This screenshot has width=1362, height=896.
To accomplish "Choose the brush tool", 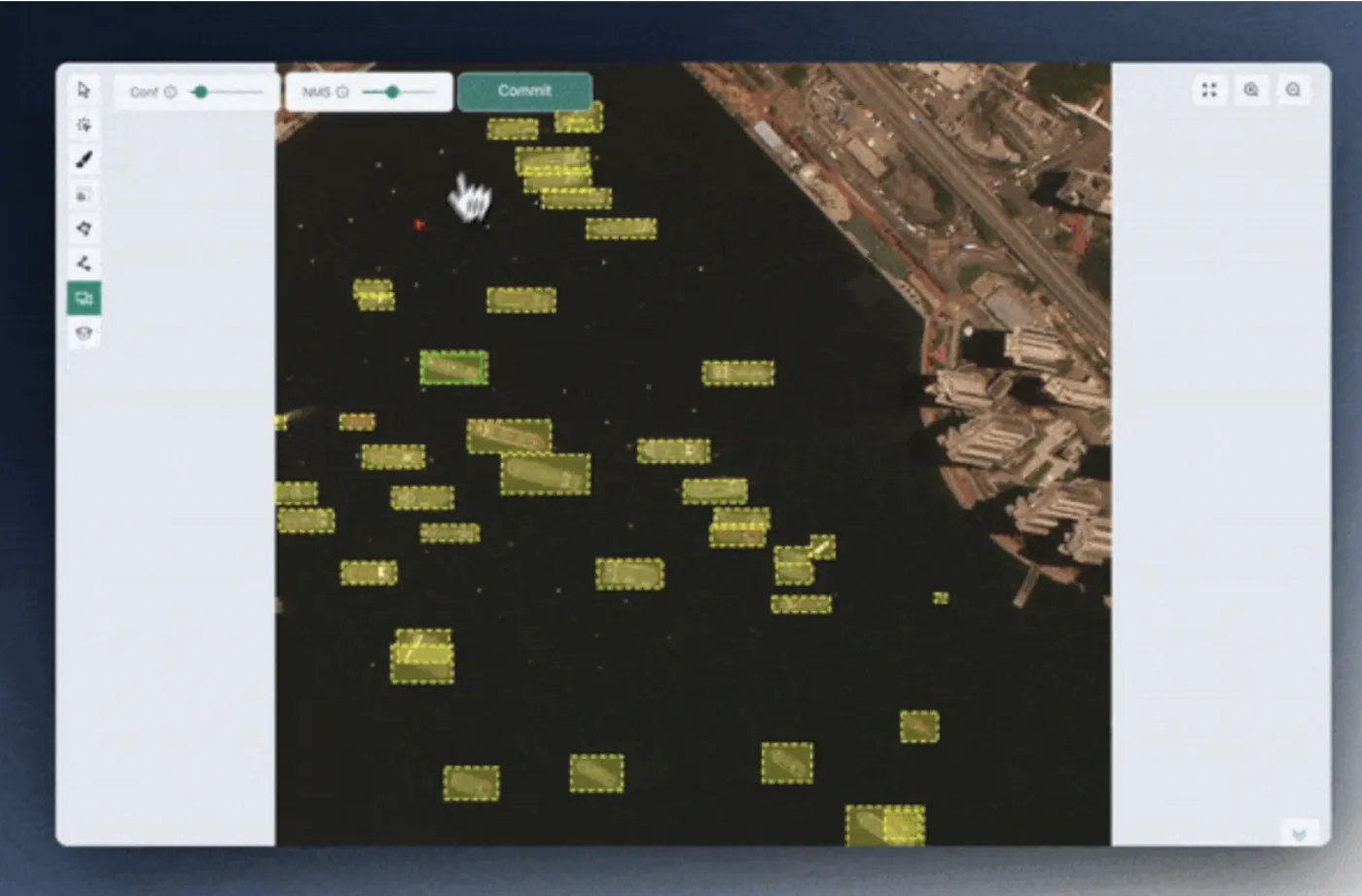I will point(84,160).
